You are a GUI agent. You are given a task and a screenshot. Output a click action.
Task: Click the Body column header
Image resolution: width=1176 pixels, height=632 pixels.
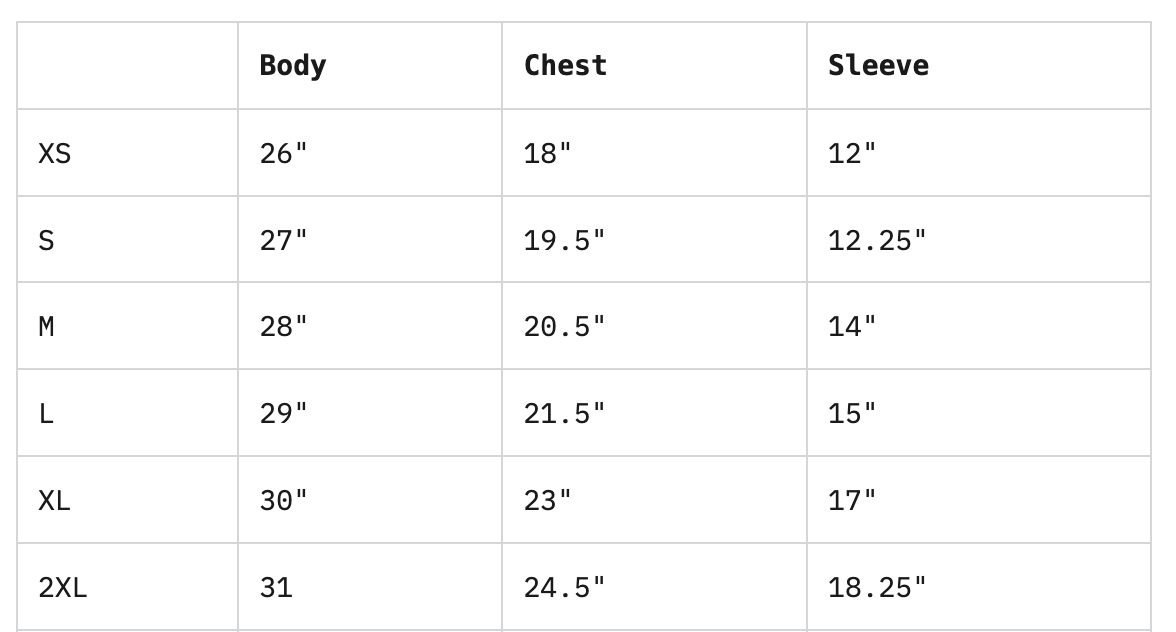pyautogui.click(x=293, y=66)
